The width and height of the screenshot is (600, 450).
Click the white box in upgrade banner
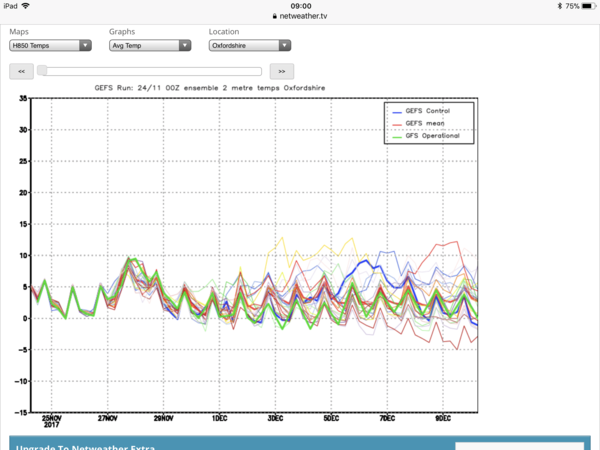click(x=520, y=445)
